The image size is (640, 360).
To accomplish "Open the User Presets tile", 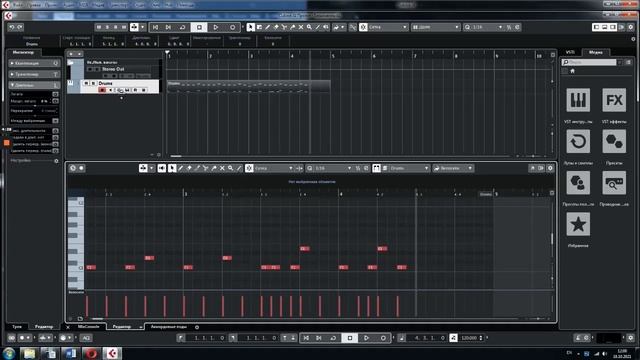I will click(578, 183).
